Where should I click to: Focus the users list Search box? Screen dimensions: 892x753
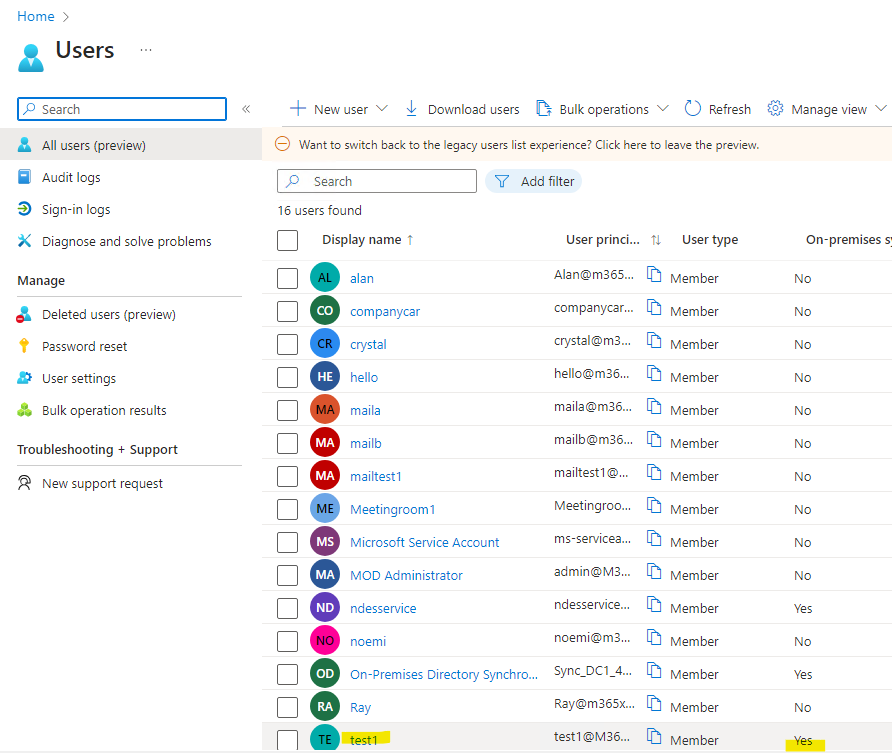377,181
